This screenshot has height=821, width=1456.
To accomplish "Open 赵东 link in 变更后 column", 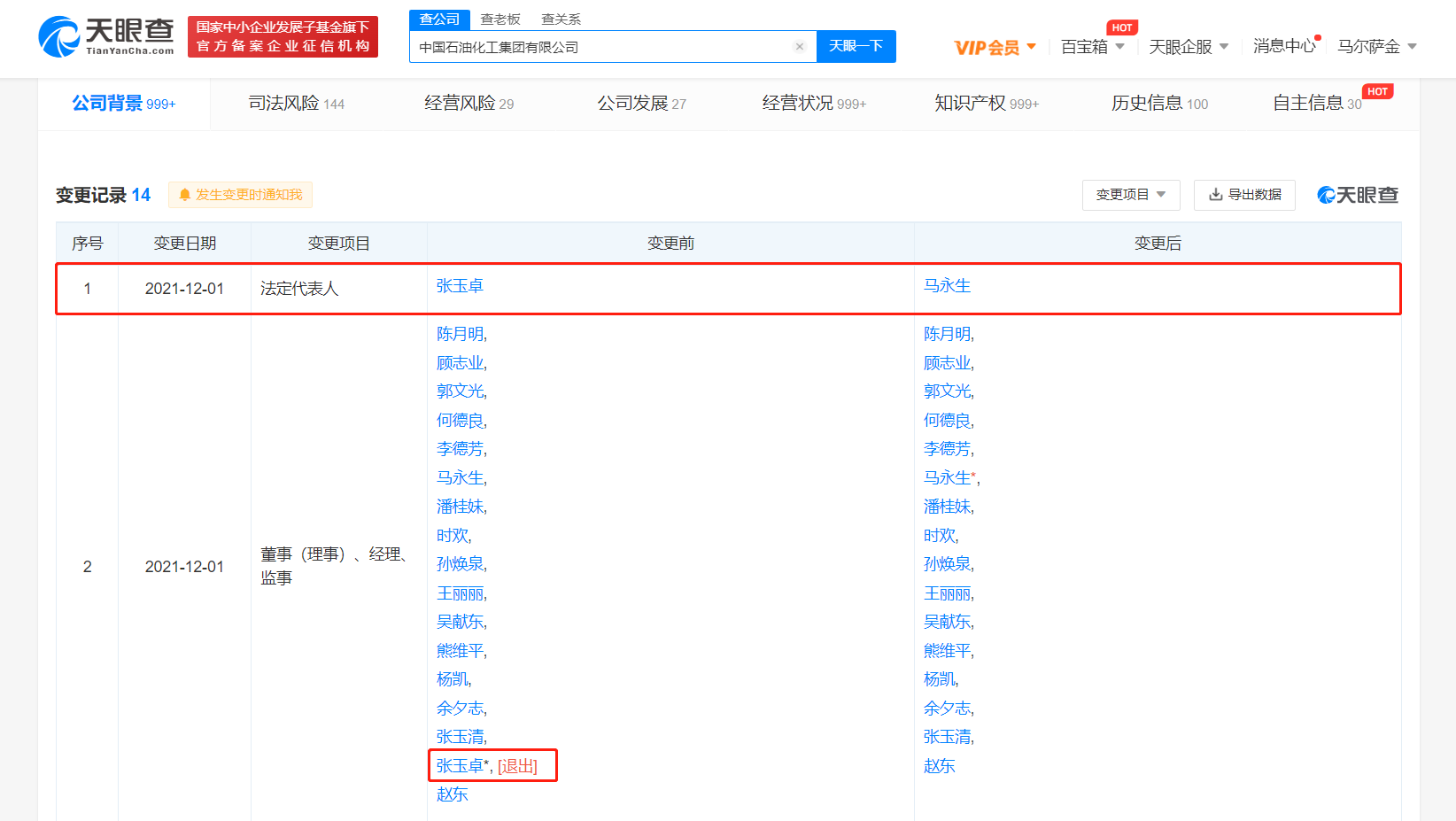I will pyautogui.click(x=939, y=766).
